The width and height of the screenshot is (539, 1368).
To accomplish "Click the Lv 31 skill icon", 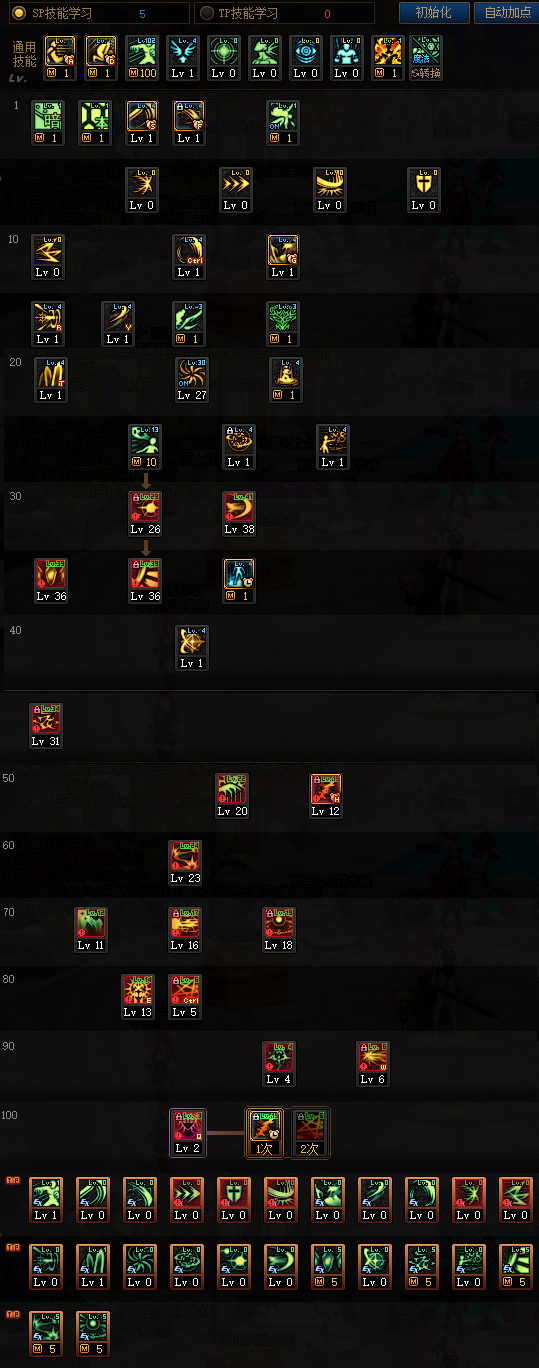I will [x=46, y=726].
